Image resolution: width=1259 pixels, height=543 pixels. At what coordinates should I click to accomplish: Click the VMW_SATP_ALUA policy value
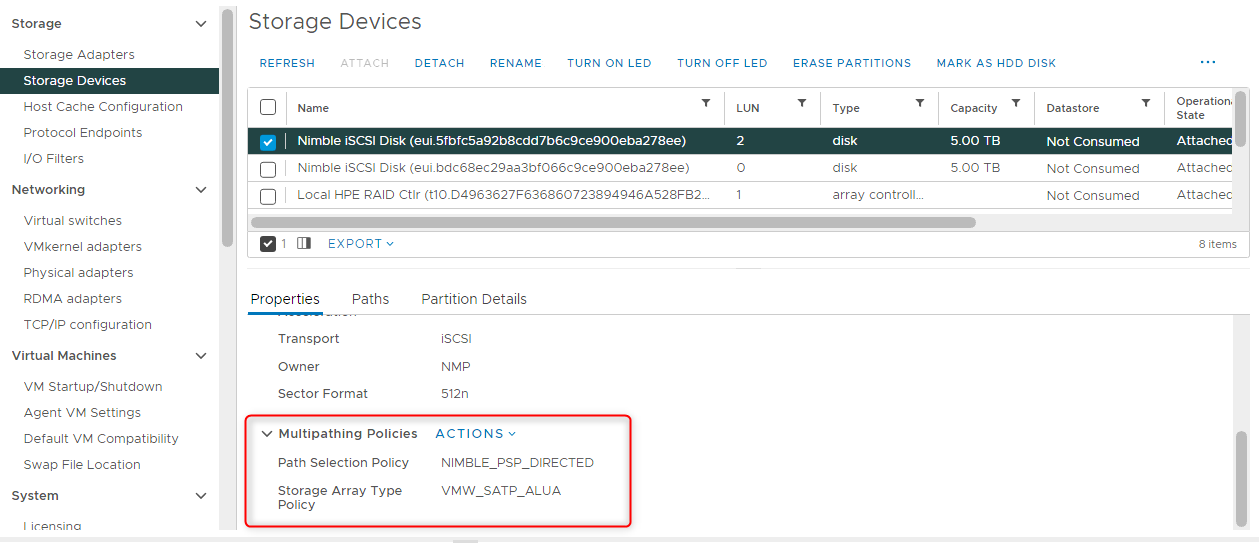tap(501, 491)
